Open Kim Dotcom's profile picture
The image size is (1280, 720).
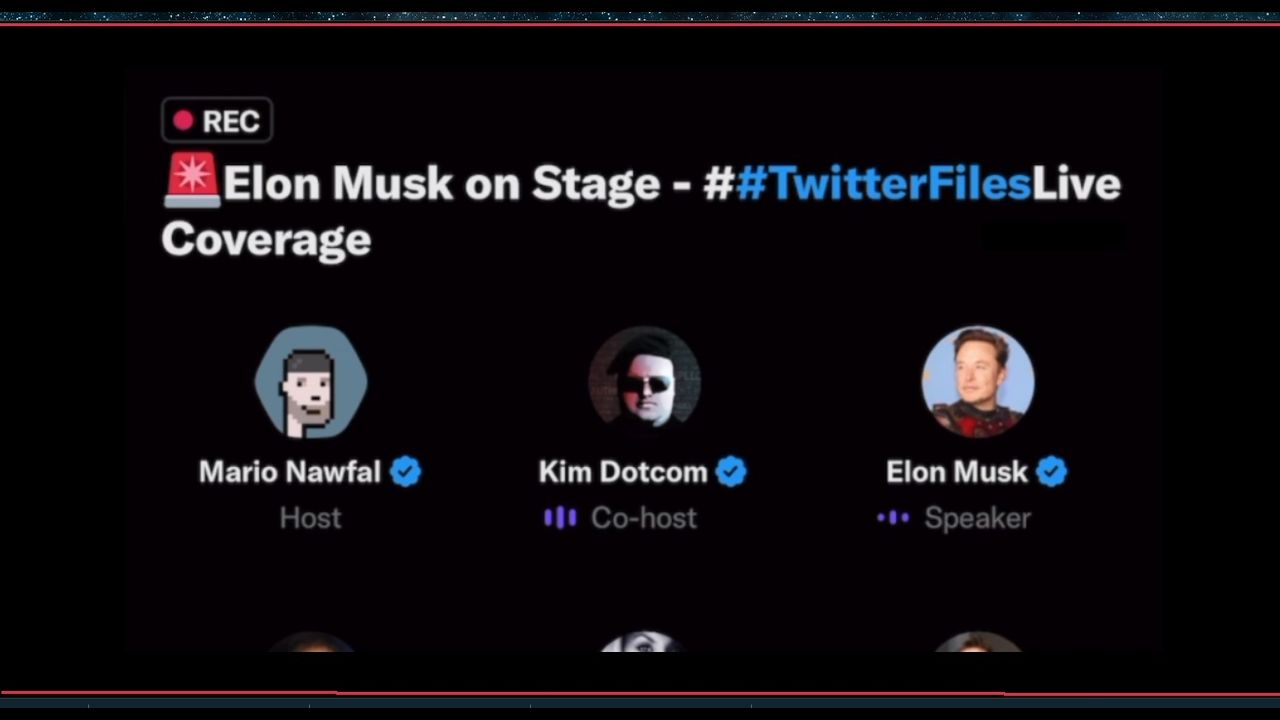click(644, 382)
